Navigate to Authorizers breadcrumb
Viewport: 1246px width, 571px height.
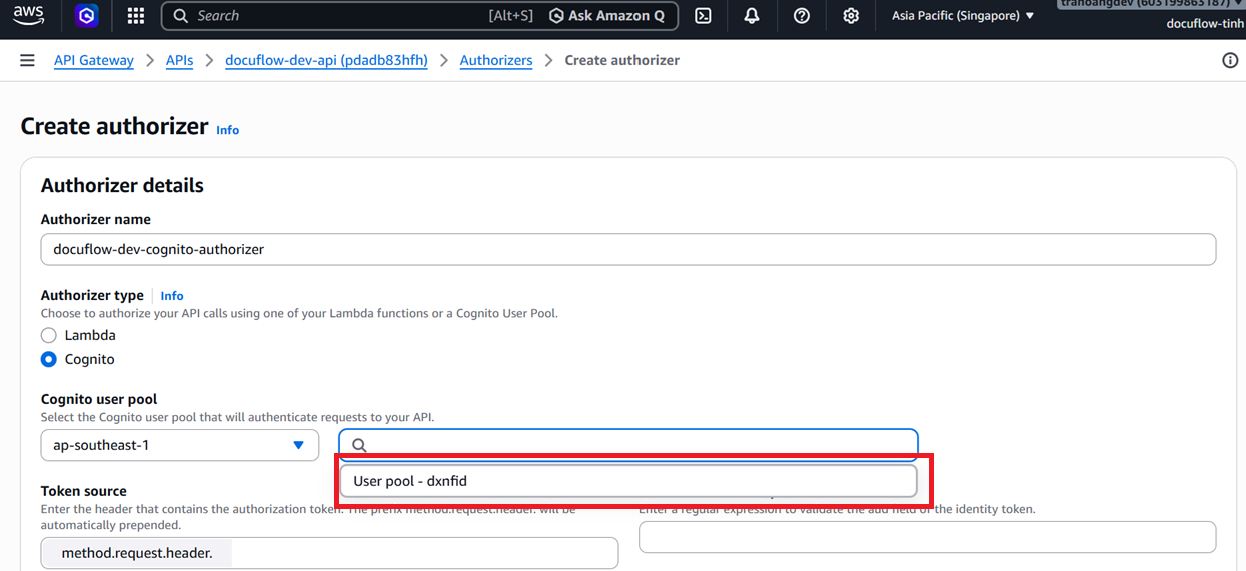pyautogui.click(x=496, y=60)
